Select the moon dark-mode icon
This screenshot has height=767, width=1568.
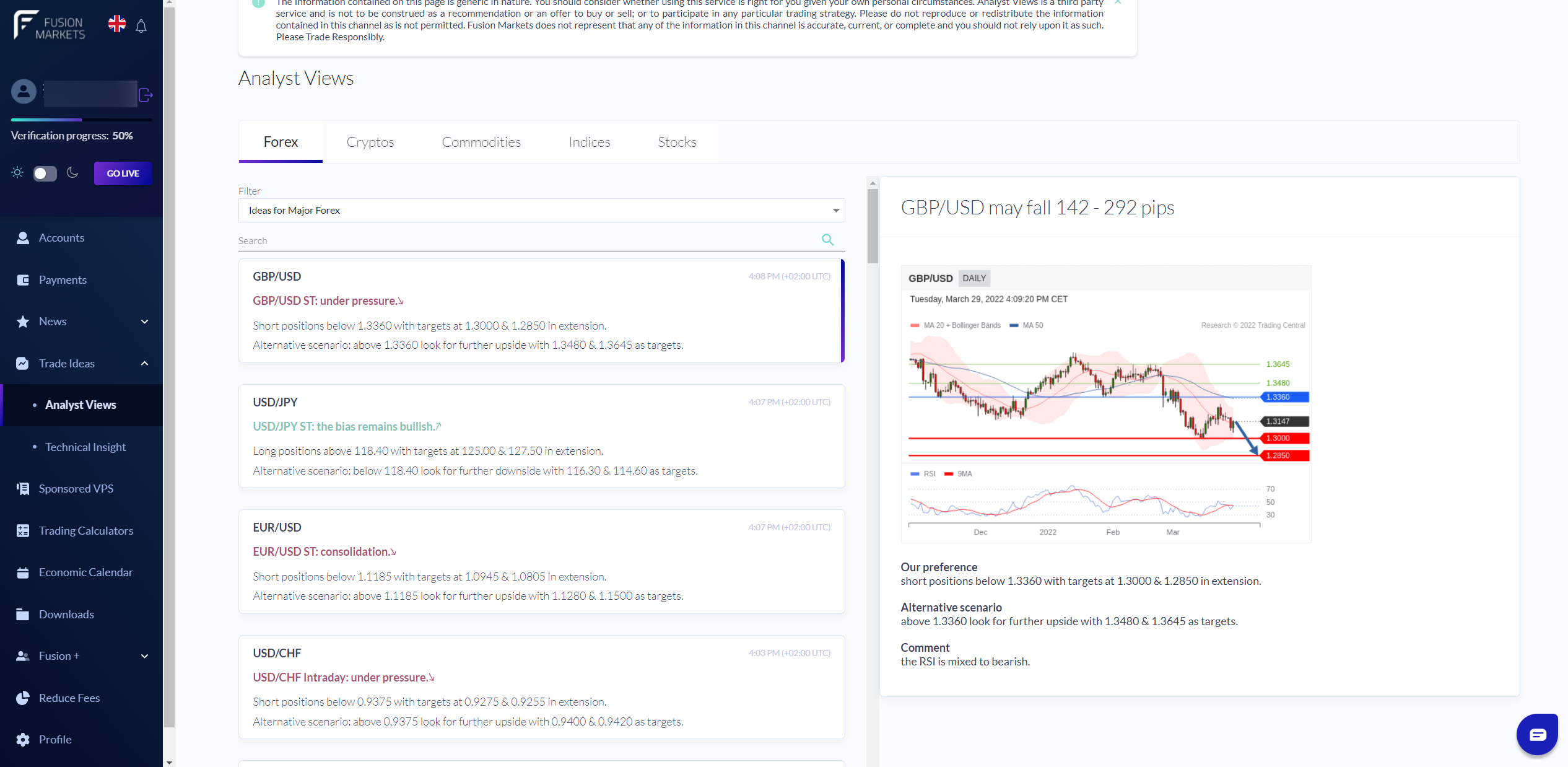click(72, 172)
